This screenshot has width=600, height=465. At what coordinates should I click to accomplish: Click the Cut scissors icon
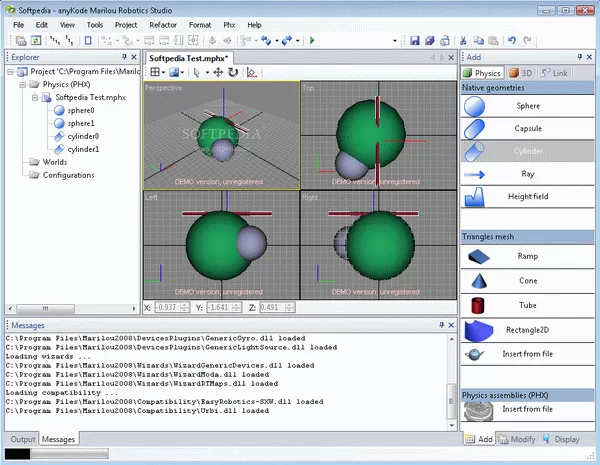463,40
